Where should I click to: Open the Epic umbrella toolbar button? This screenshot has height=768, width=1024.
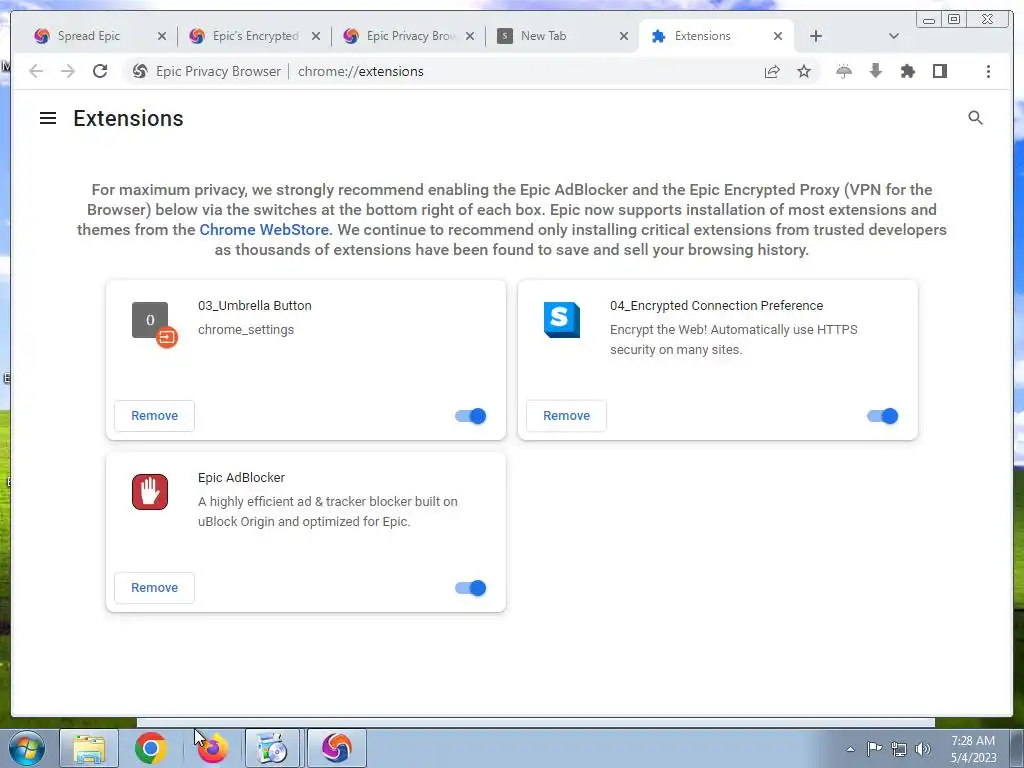pyautogui.click(x=844, y=71)
